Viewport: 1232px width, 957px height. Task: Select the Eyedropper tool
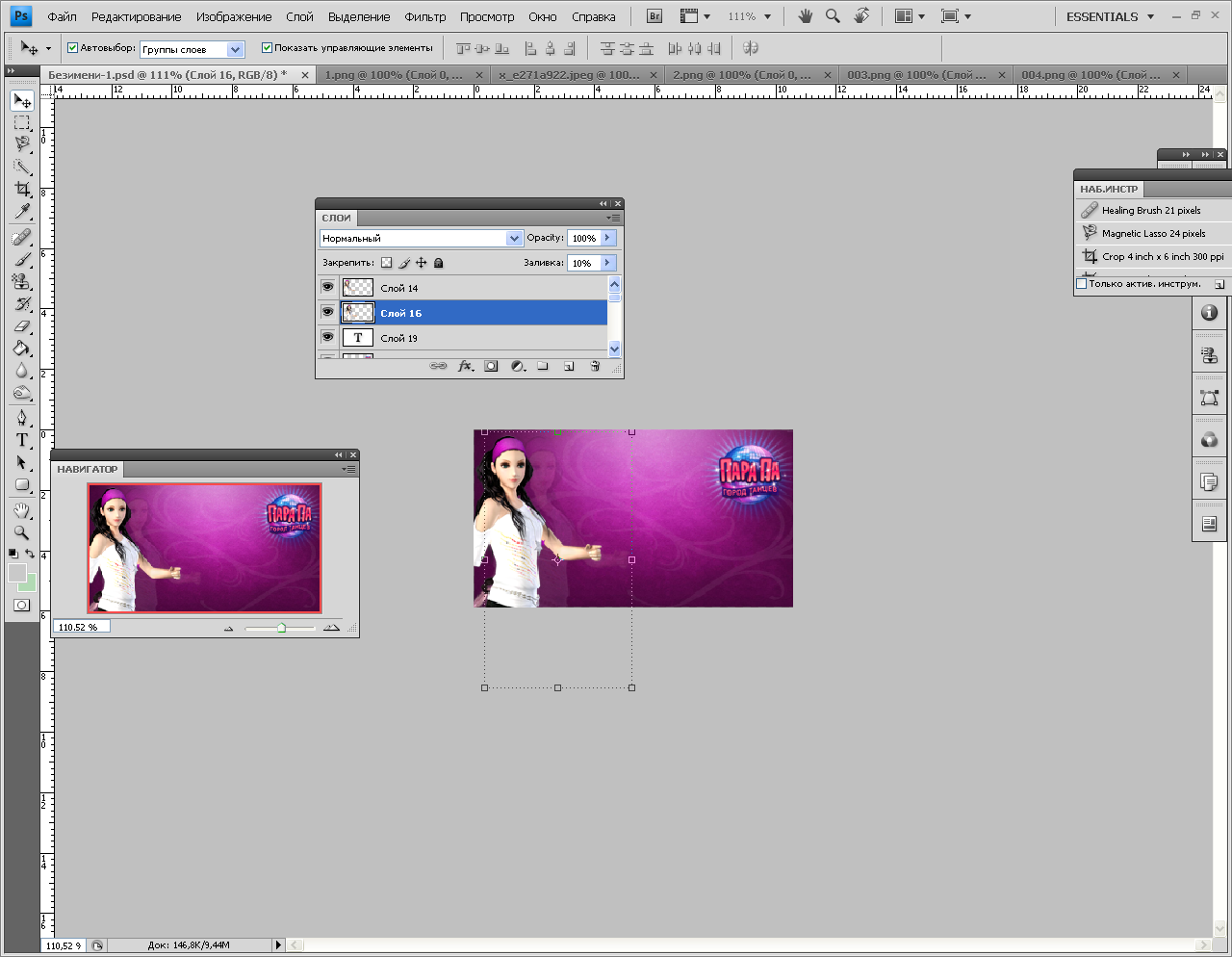[x=22, y=212]
